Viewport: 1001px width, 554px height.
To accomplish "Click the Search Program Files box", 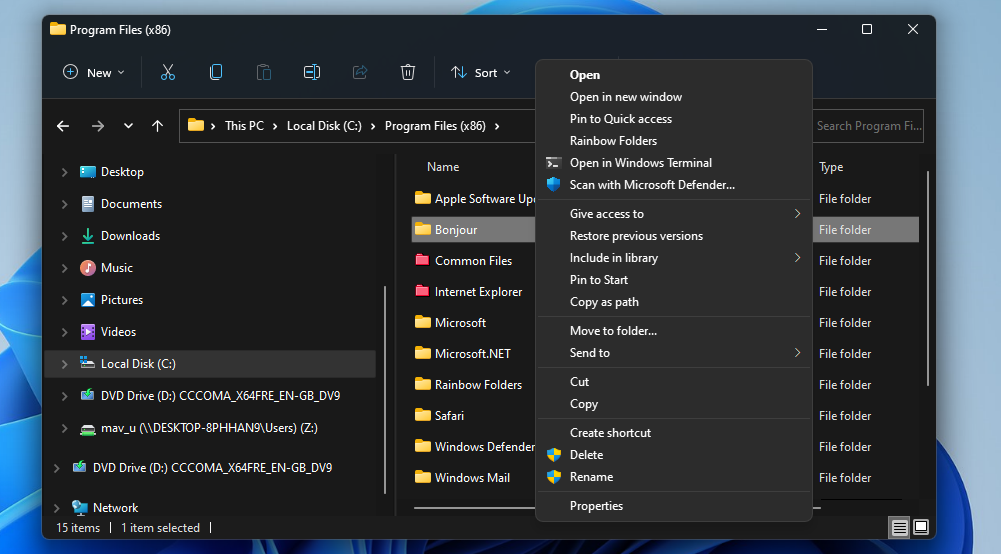I will pos(868,126).
